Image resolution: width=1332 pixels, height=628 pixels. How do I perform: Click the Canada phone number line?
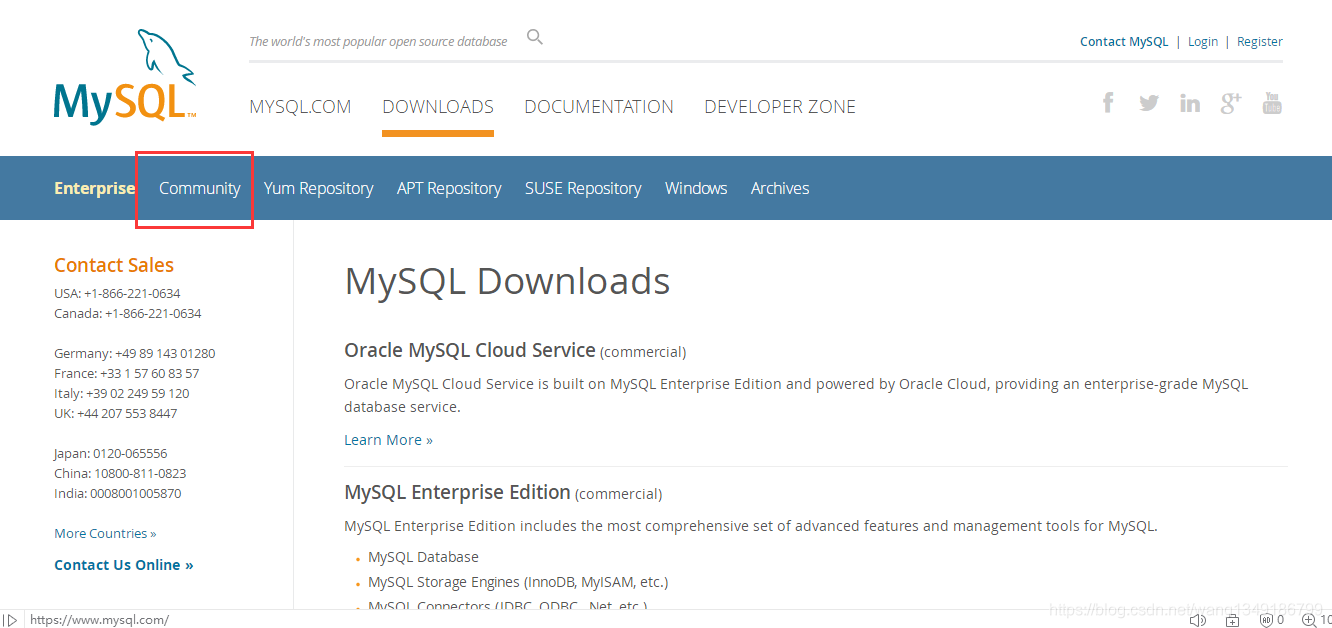click(128, 313)
